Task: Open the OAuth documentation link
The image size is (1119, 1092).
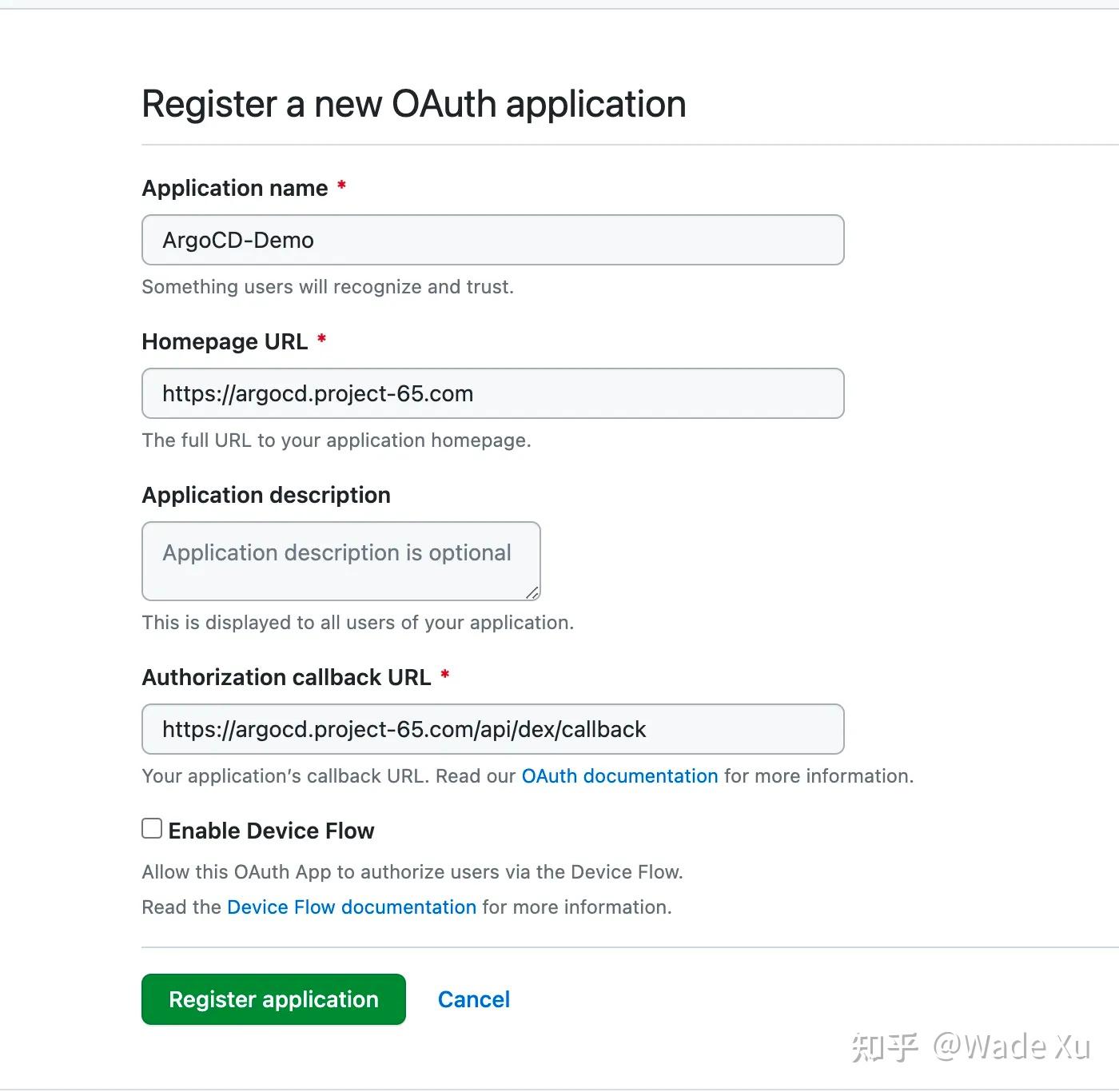Action: pyautogui.click(x=619, y=775)
